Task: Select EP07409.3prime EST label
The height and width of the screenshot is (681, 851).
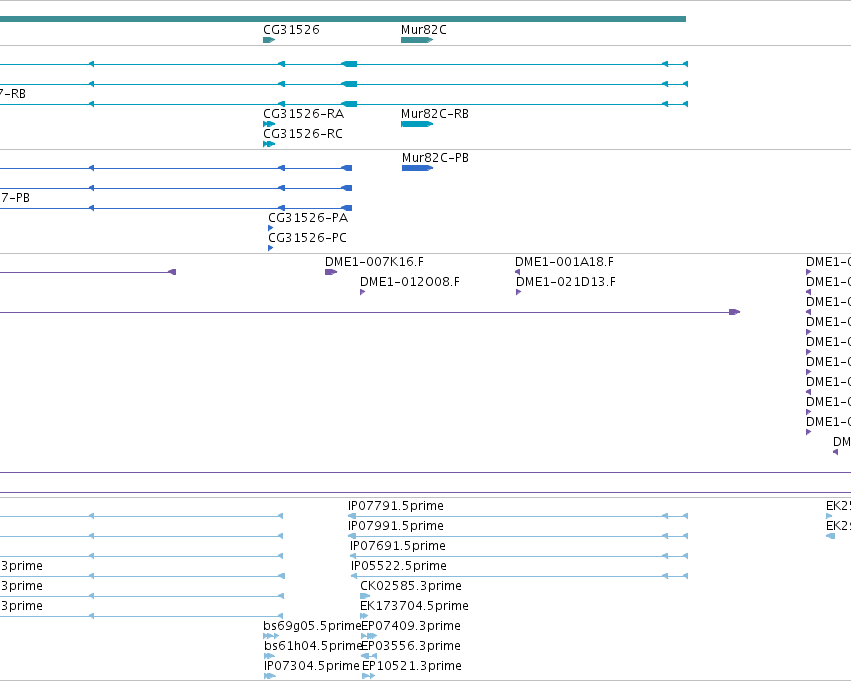Action: pyautogui.click(x=411, y=627)
